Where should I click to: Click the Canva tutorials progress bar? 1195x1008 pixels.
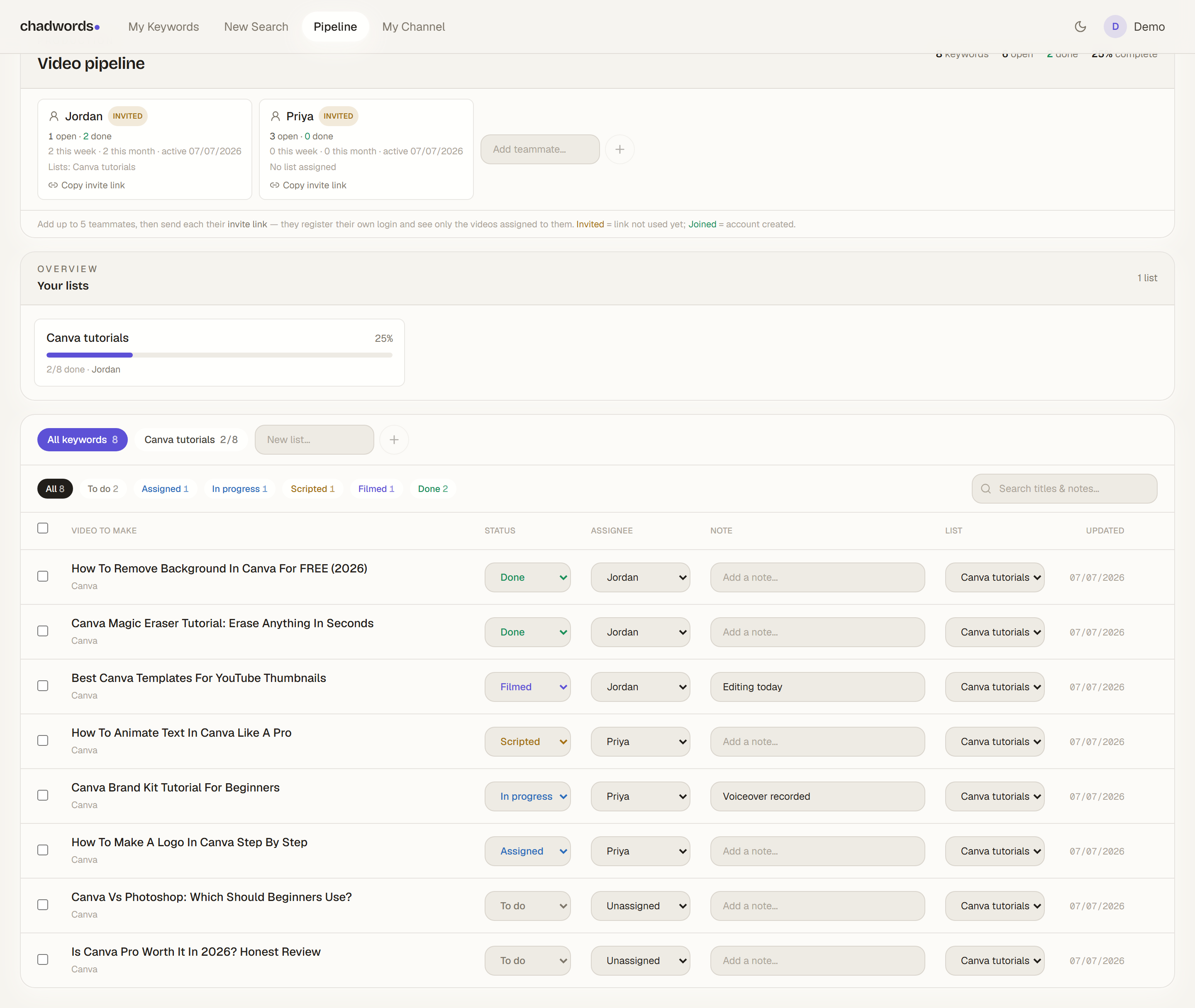pos(219,355)
